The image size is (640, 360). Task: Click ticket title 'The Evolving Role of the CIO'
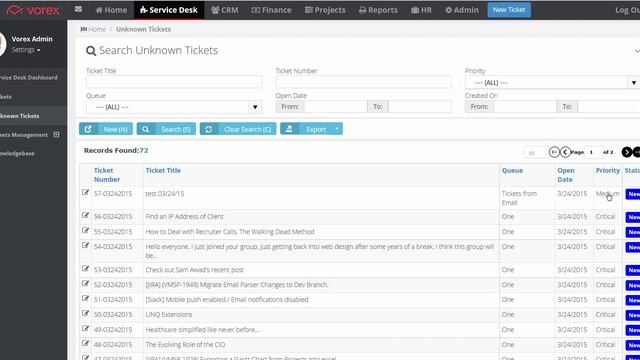click(185, 344)
